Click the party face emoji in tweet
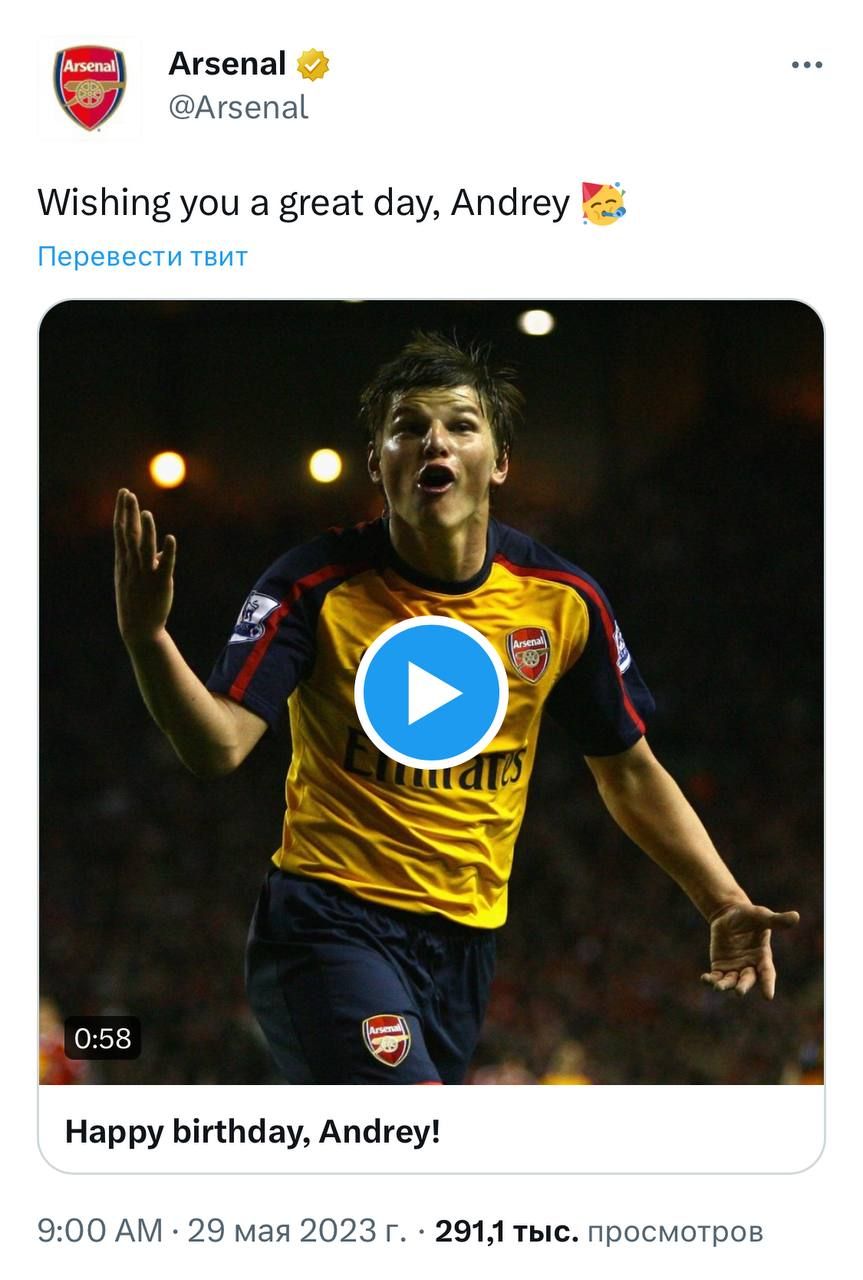This screenshot has height=1280, width=863. click(x=604, y=203)
